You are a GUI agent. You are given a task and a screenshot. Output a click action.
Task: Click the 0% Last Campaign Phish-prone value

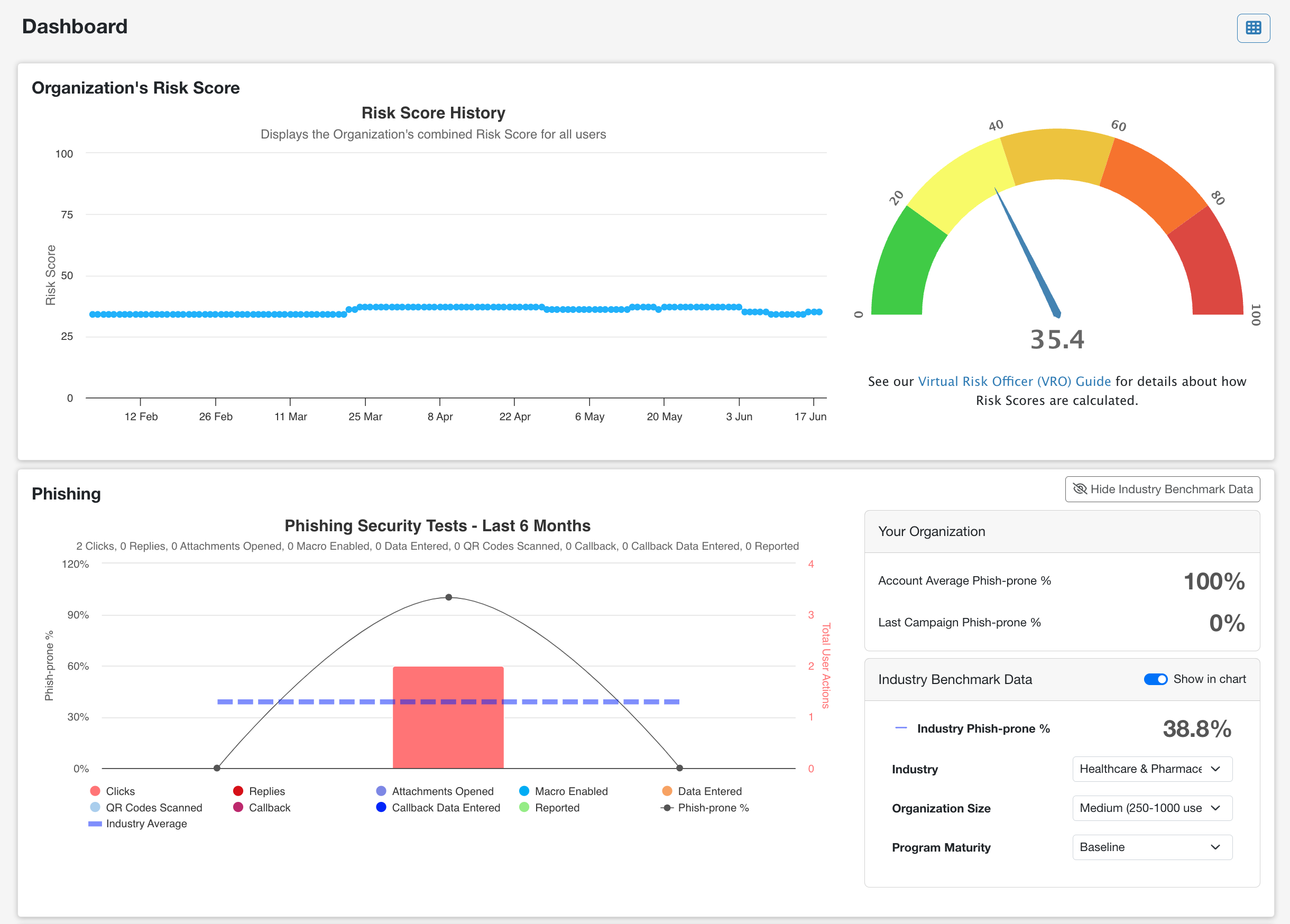pos(1227,623)
